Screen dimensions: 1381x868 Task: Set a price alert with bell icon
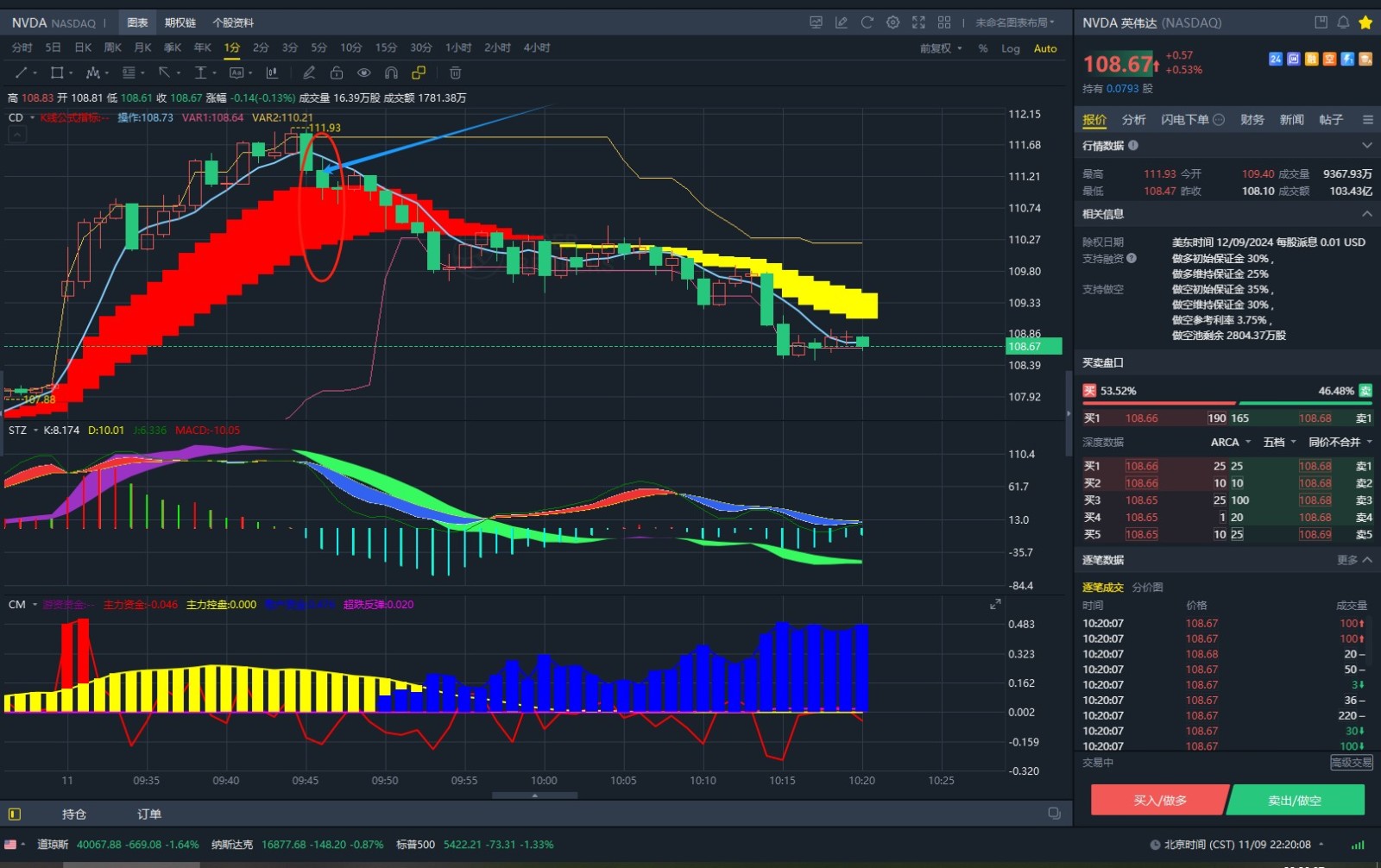point(1343,22)
